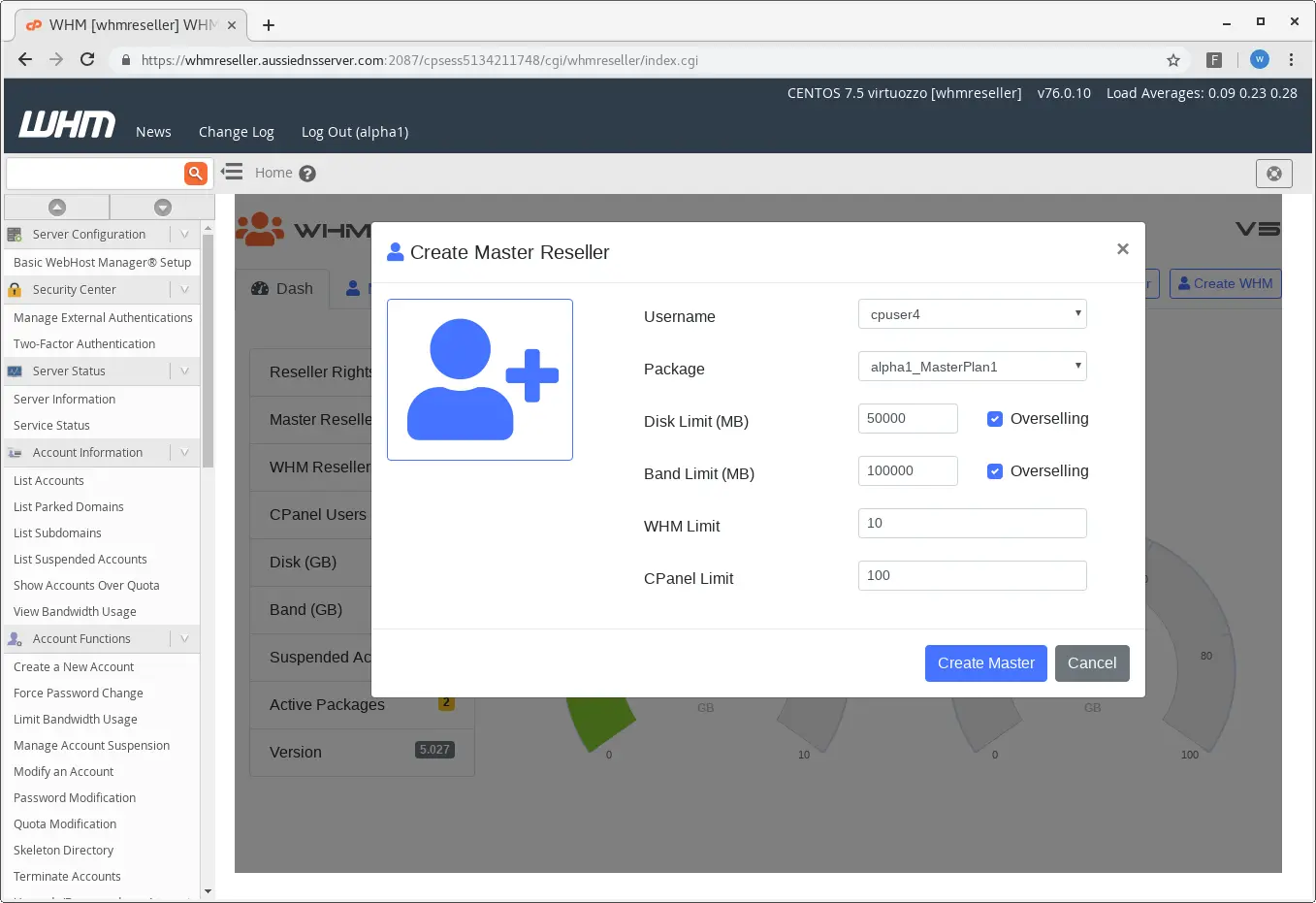Open Server Information link
The width and height of the screenshot is (1316, 903).
pyautogui.click(x=64, y=400)
